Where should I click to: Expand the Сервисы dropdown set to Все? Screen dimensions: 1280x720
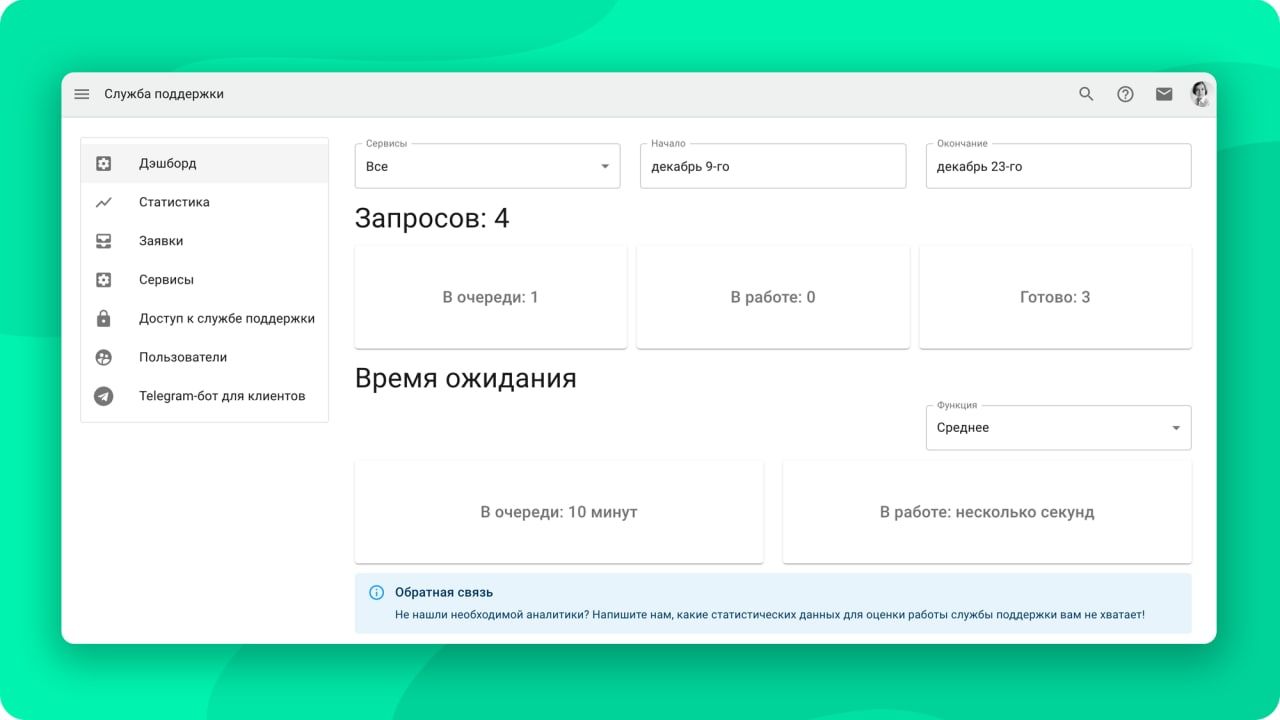click(x=487, y=166)
